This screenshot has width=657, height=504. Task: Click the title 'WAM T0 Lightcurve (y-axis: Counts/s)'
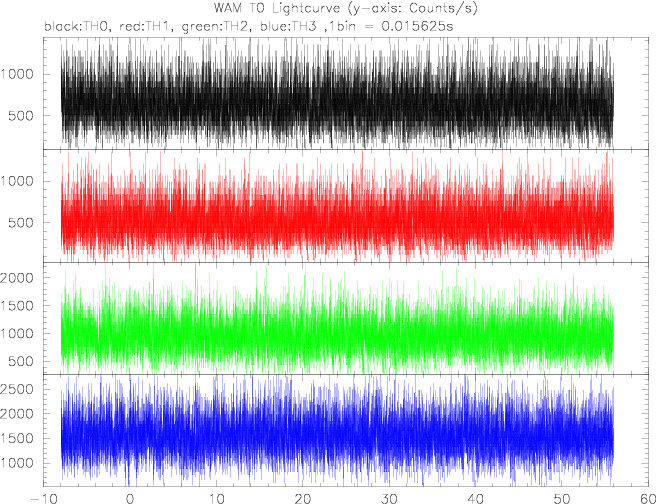pyautogui.click(x=345, y=8)
